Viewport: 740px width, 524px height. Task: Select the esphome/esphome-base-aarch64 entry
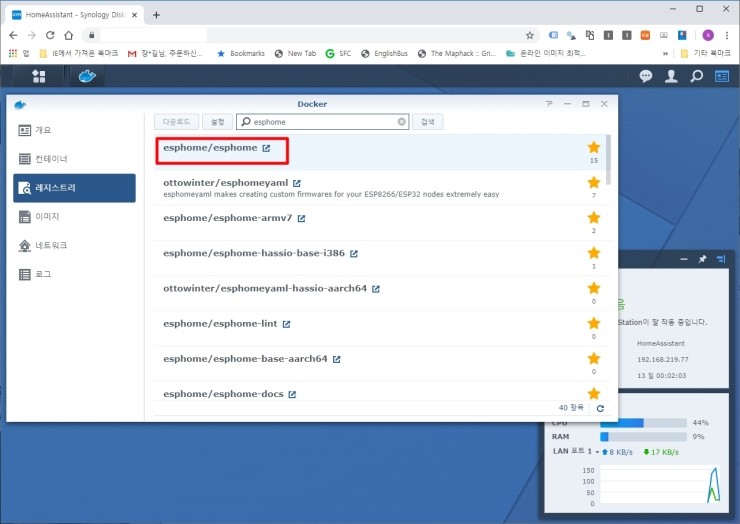(x=381, y=363)
